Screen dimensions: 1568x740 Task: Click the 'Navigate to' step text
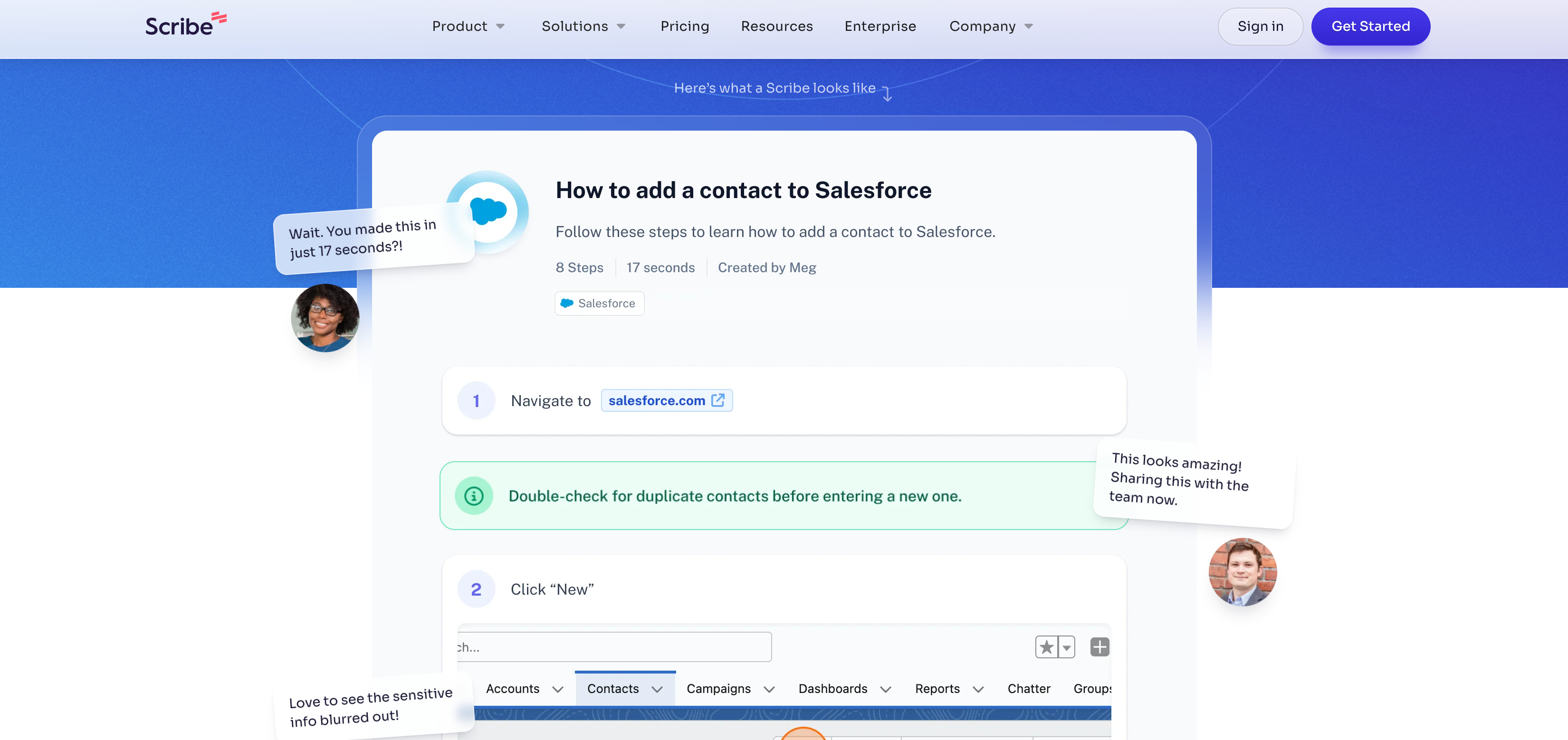point(550,401)
